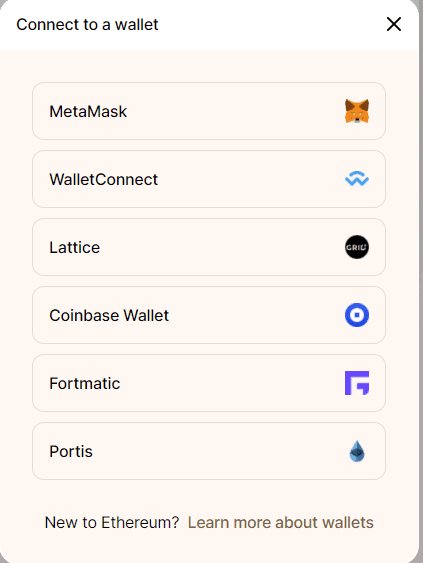Open the Learn more about wallets link
The width and height of the screenshot is (423, 563).
coord(281,522)
